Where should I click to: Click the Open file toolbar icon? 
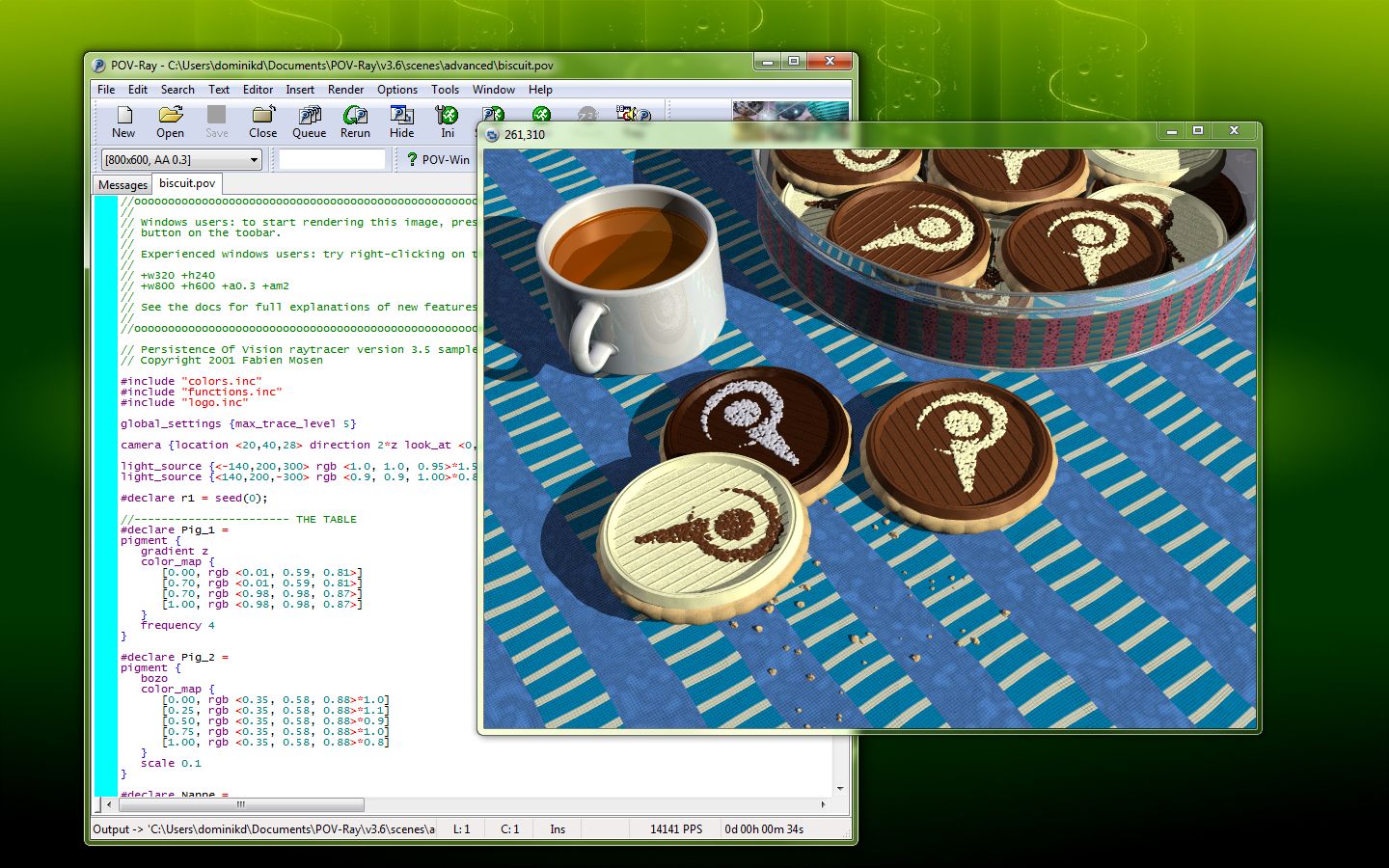(x=170, y=122)
